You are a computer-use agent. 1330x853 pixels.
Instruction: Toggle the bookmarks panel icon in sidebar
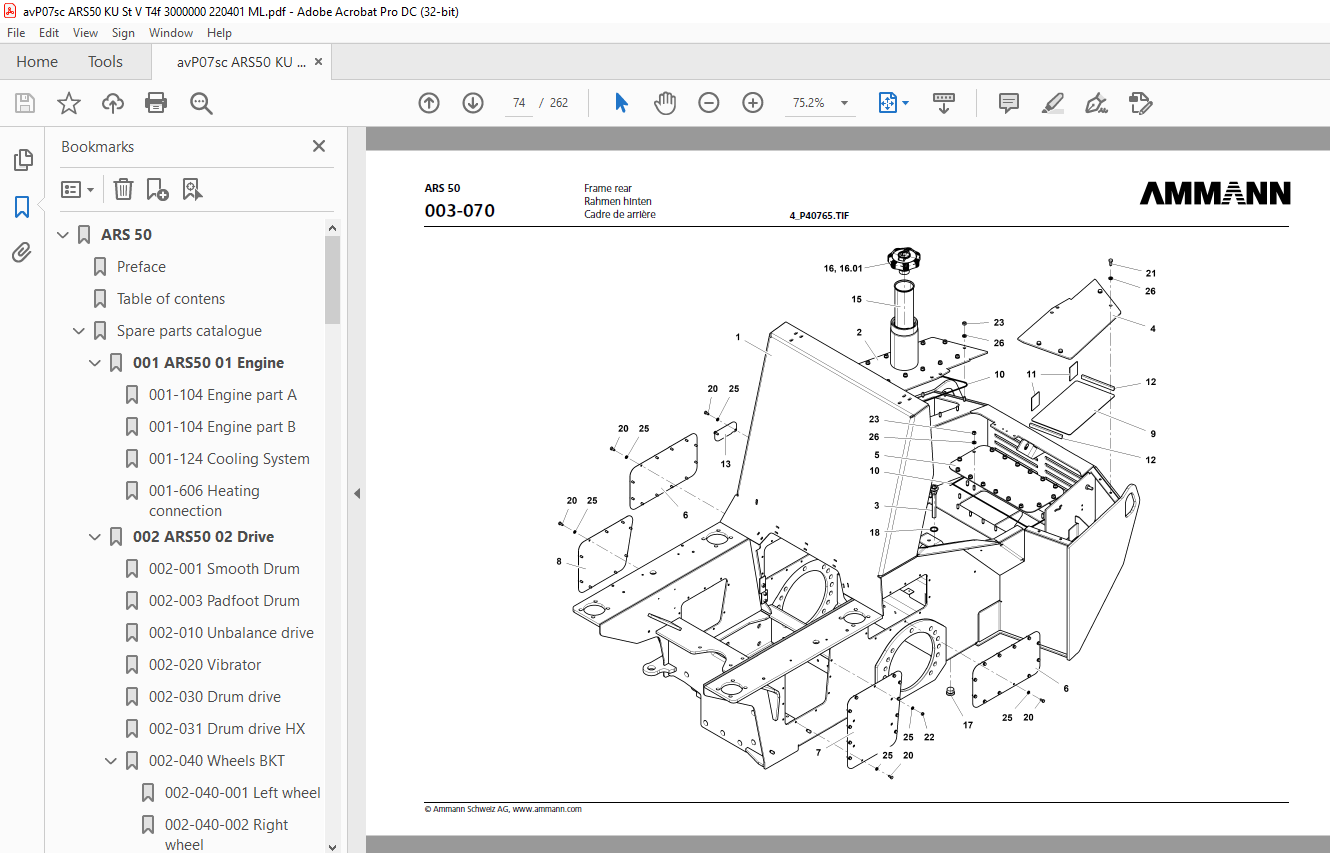(x=22, y=207)
